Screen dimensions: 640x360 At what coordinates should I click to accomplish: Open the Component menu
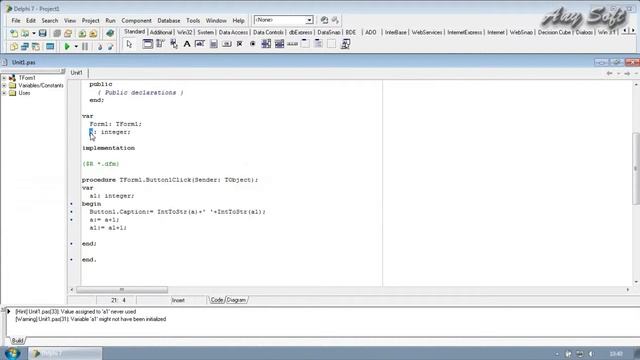136,20
